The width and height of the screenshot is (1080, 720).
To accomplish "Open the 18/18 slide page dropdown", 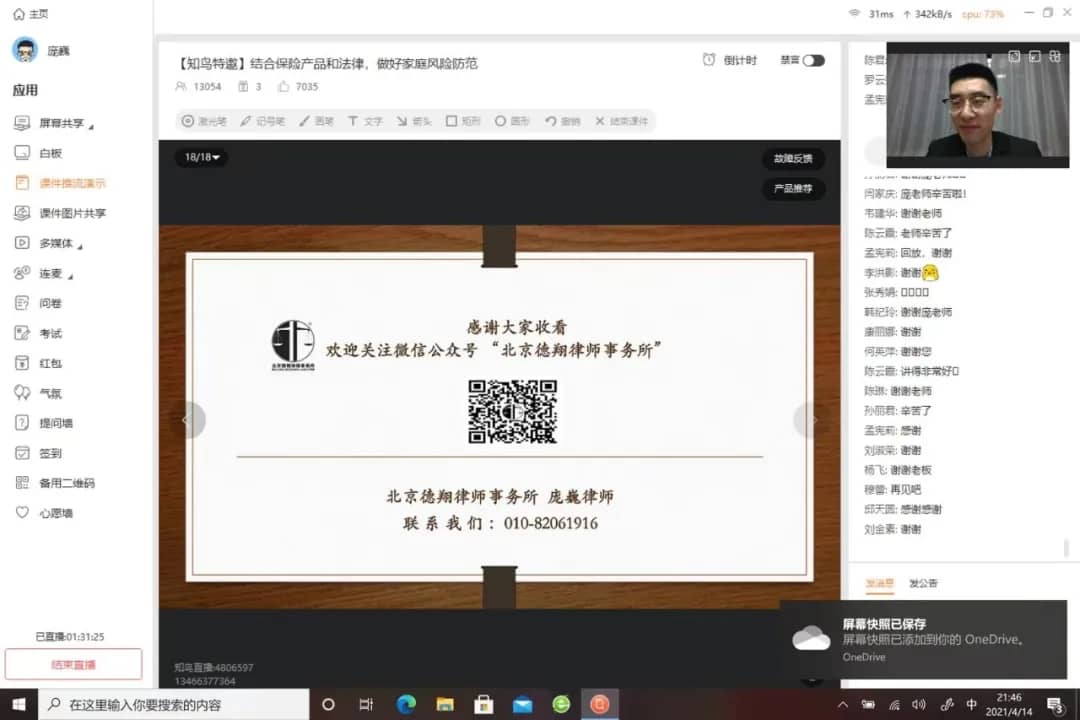I will tap(202, 157).
